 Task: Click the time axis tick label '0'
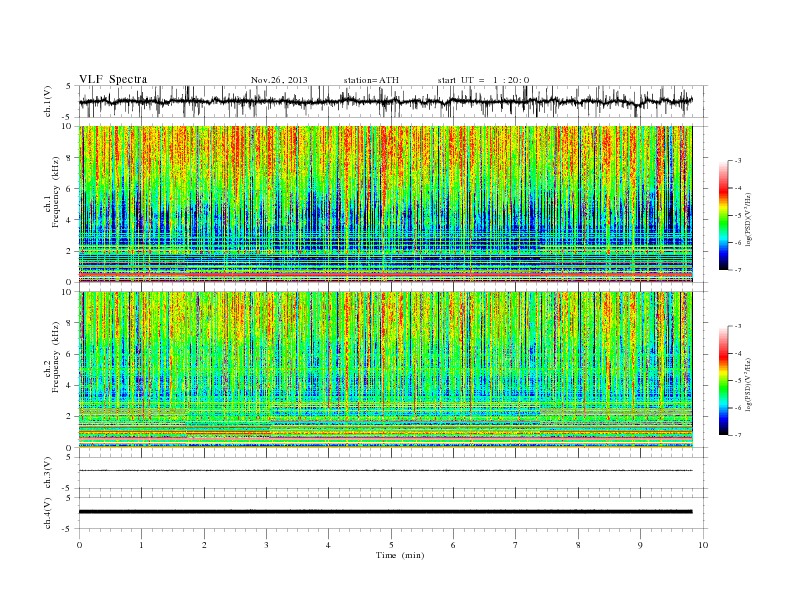79,545
